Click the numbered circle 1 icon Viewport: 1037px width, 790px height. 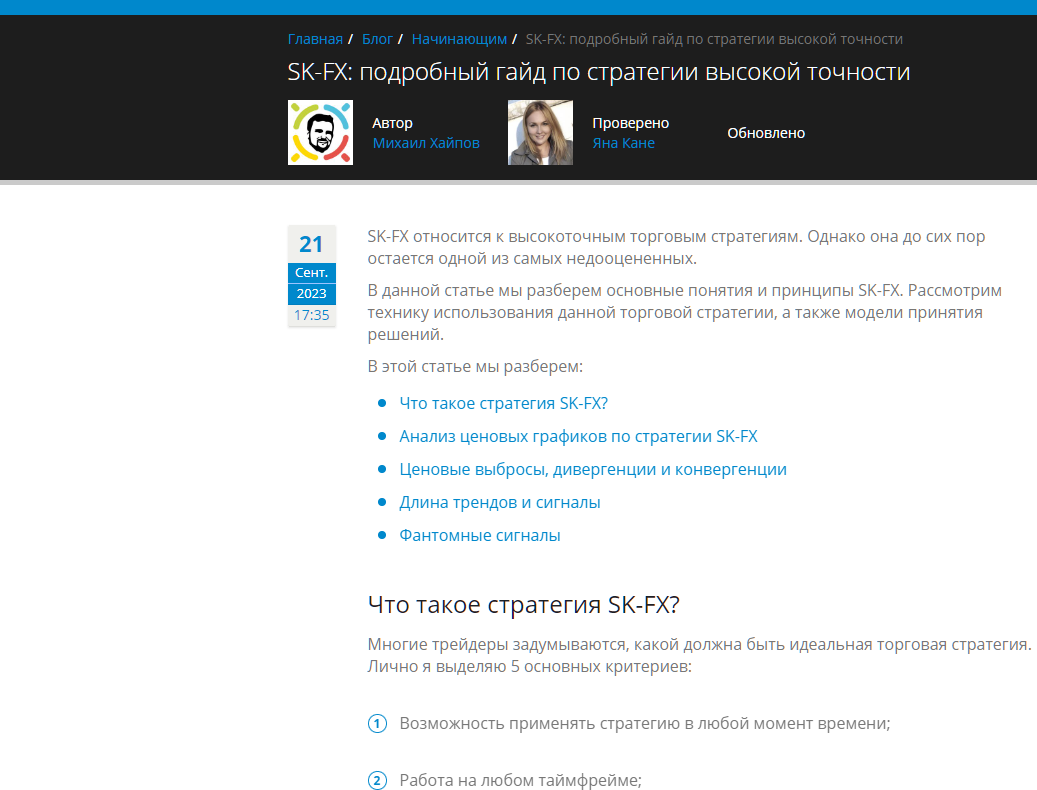click(377, 723)
